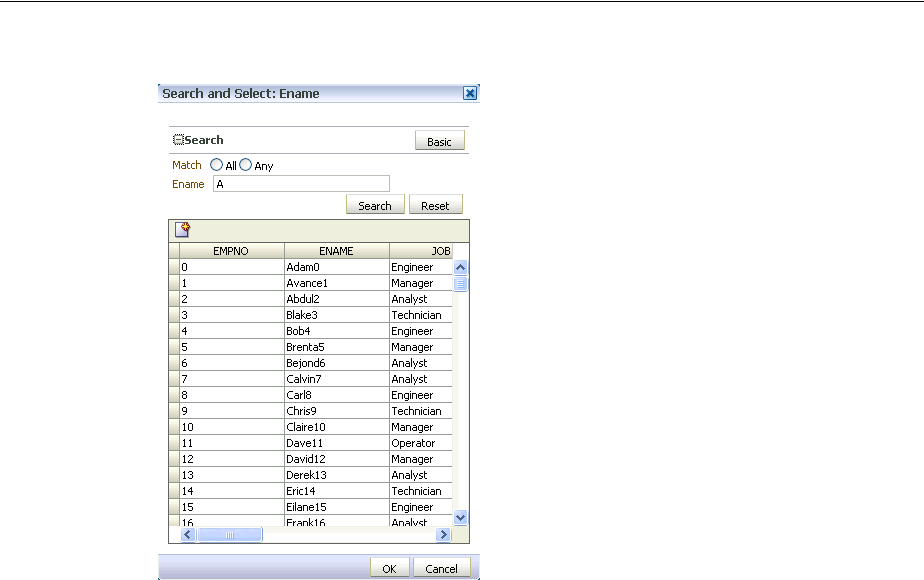Image resolution: width=924 pixels, height=580 pixels.
Task: Switch to Basic search mode
Action: tap(440, 141)
